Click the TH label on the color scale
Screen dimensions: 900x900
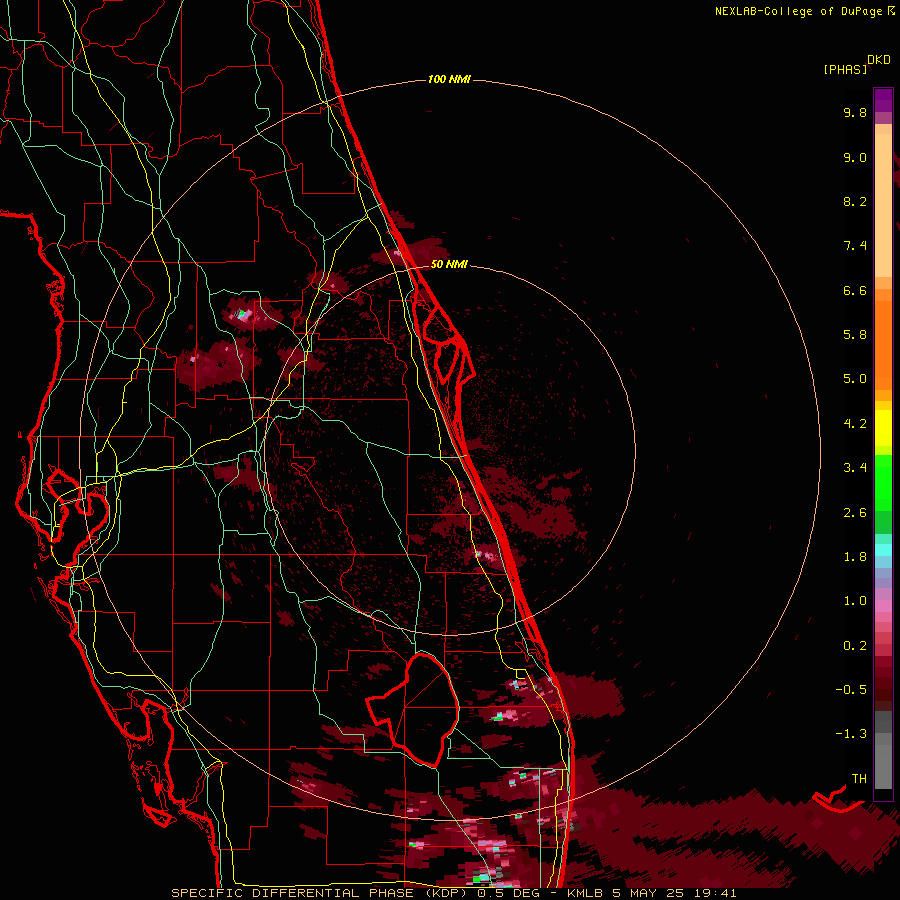tap(859, 779)
